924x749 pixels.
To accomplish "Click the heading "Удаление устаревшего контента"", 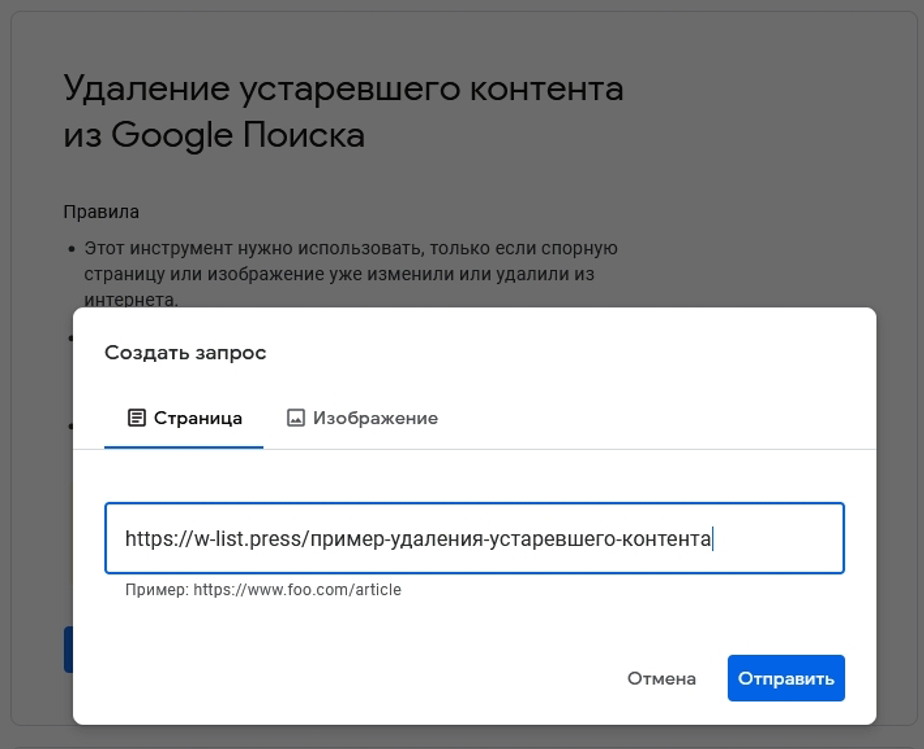I will (343, 89).
